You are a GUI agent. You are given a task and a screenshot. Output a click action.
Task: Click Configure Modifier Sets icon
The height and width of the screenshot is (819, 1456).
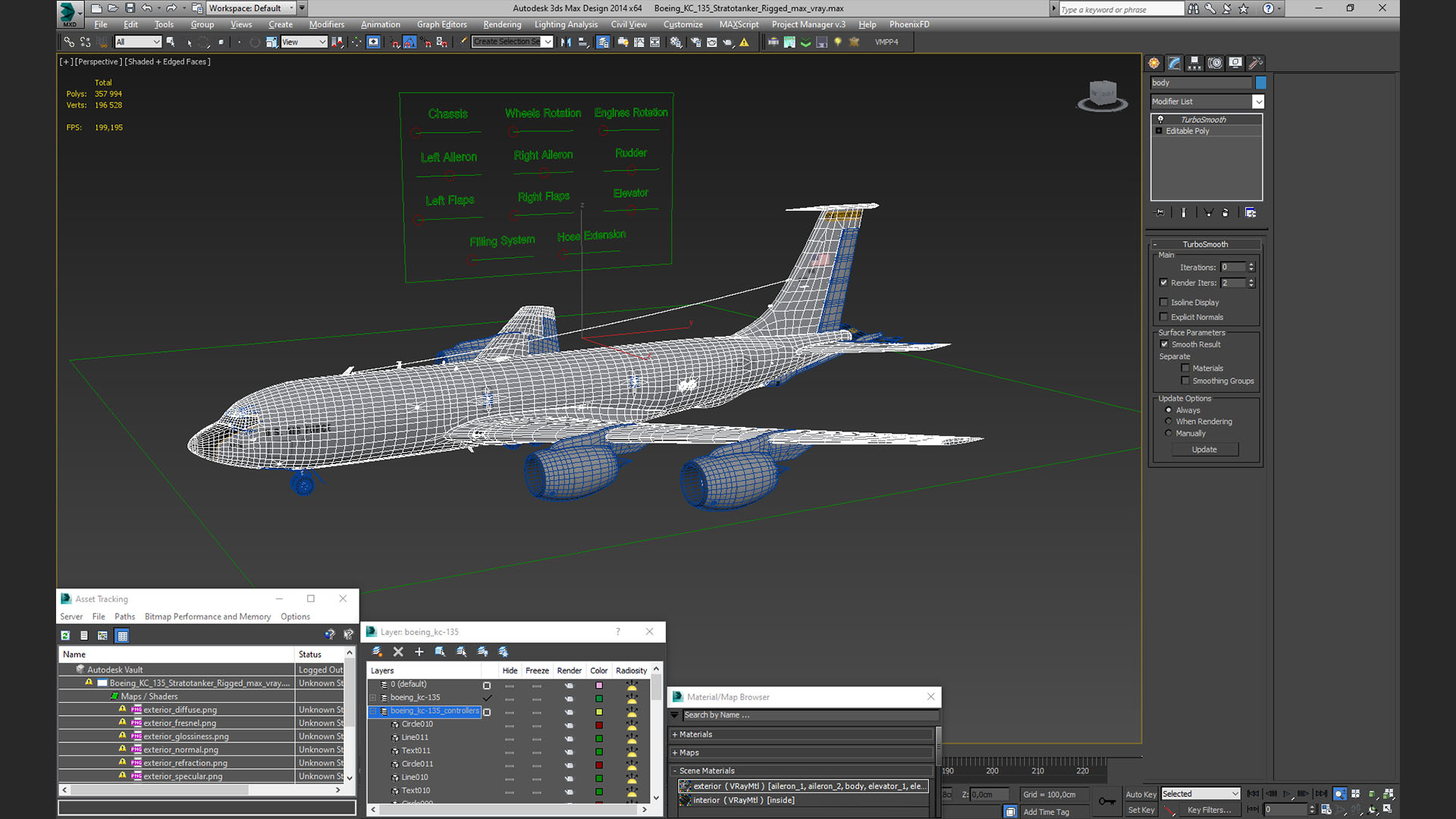1250,212
